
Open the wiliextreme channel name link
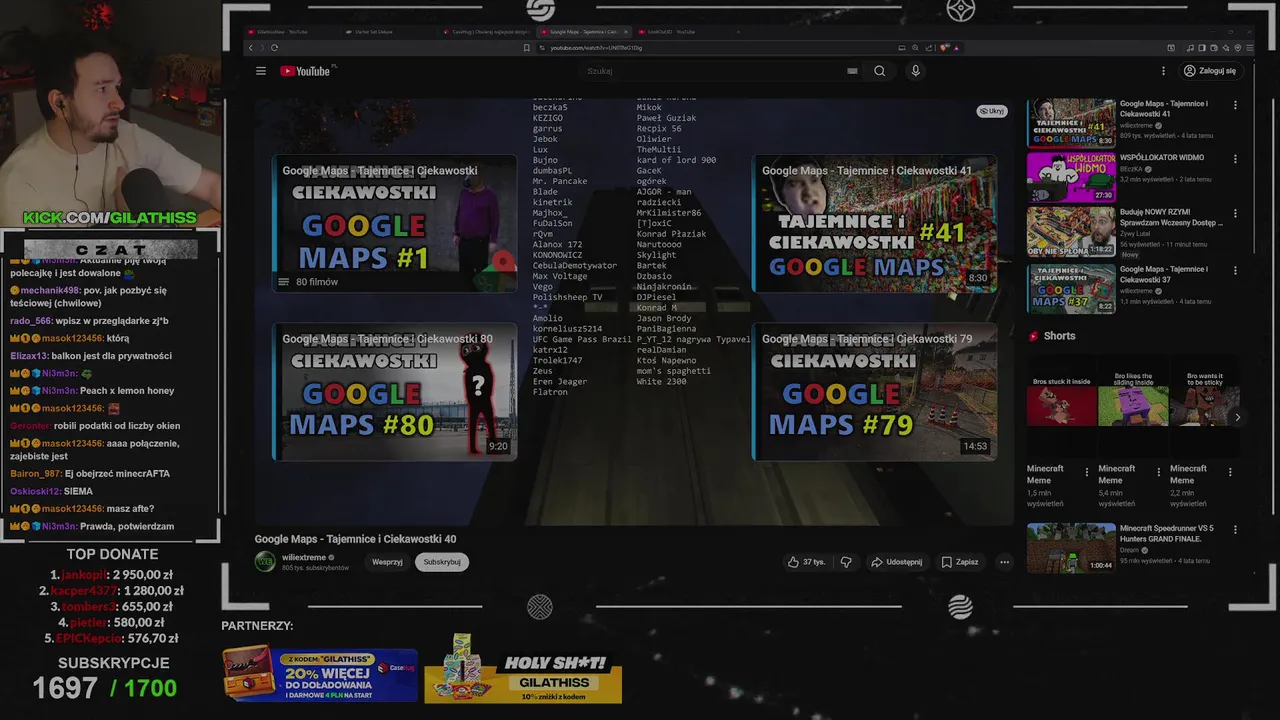pyautogui.click(x=303, y=557)
